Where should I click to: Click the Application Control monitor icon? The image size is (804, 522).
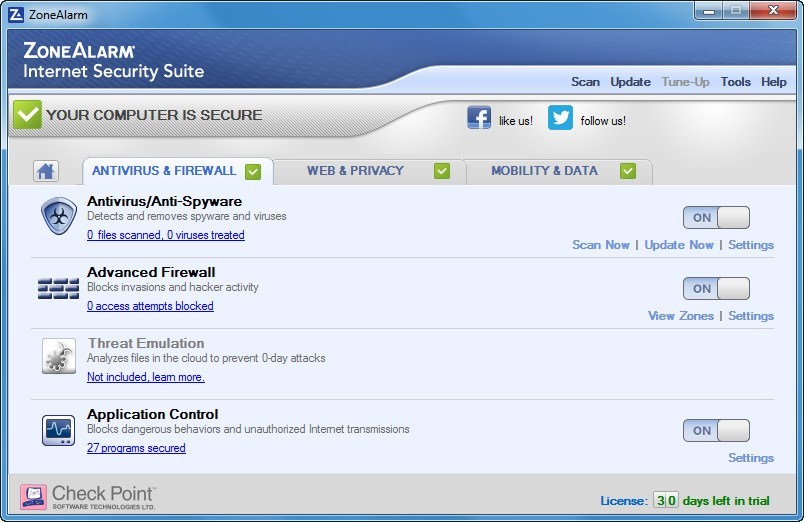58,430
